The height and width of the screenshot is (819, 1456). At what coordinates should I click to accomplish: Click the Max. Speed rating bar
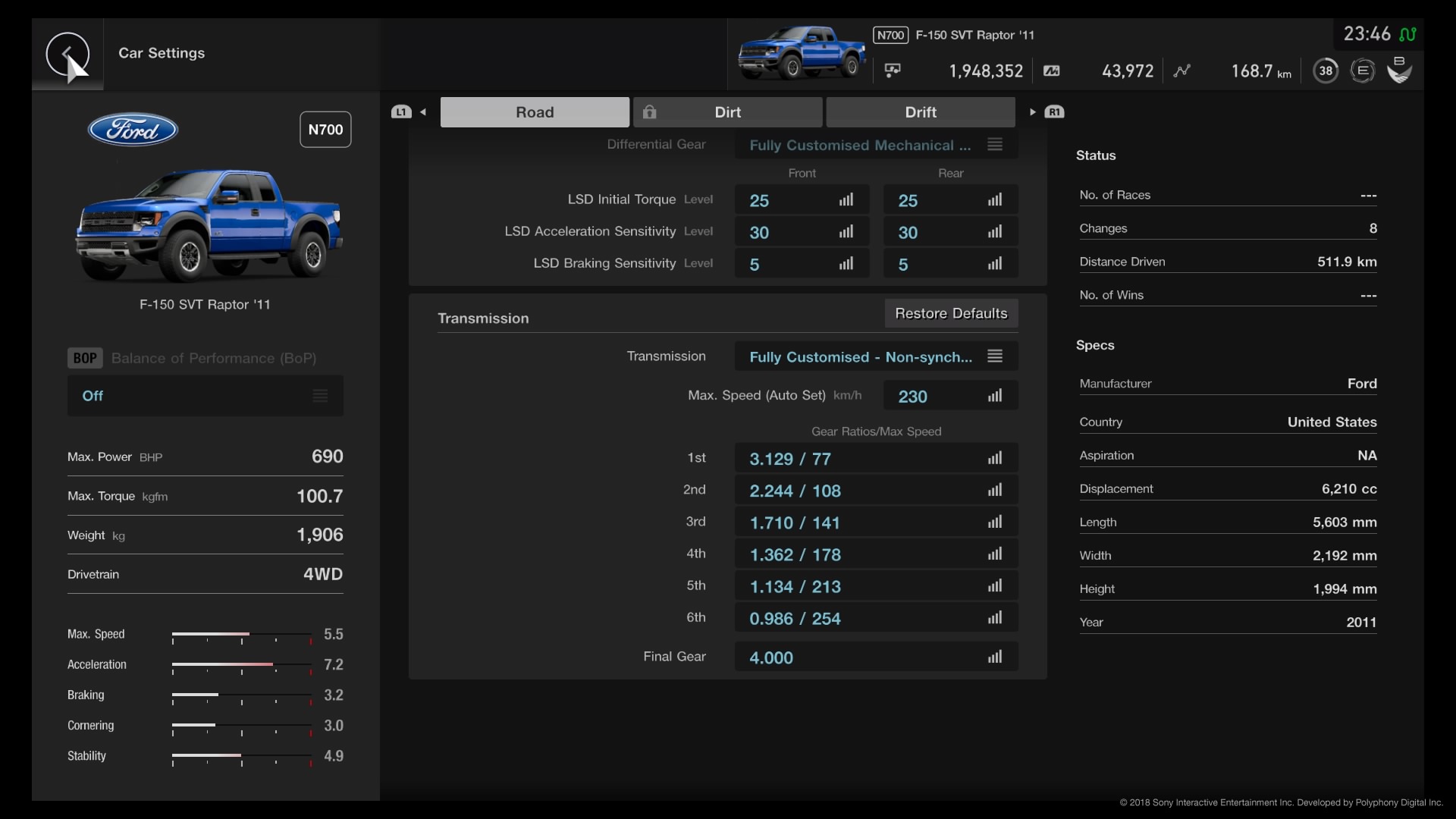[242, 635]
